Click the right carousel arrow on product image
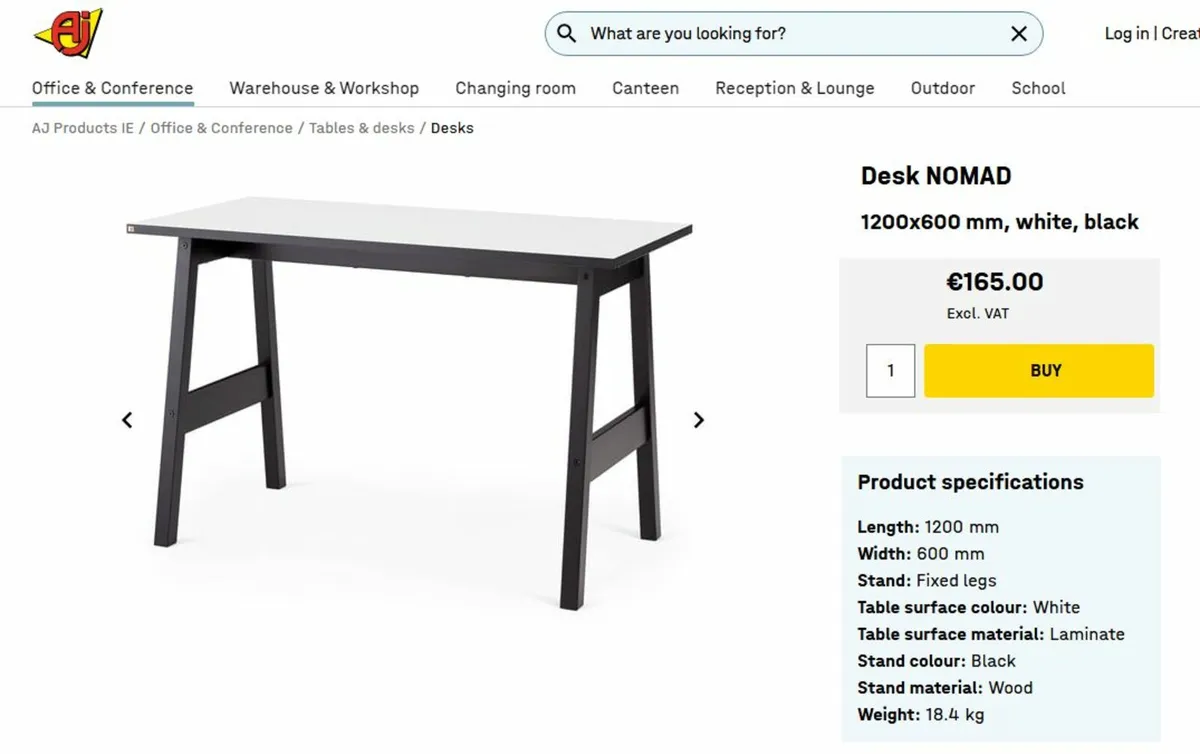Screen dimensions: 1200x754 (x=698, y=420)
